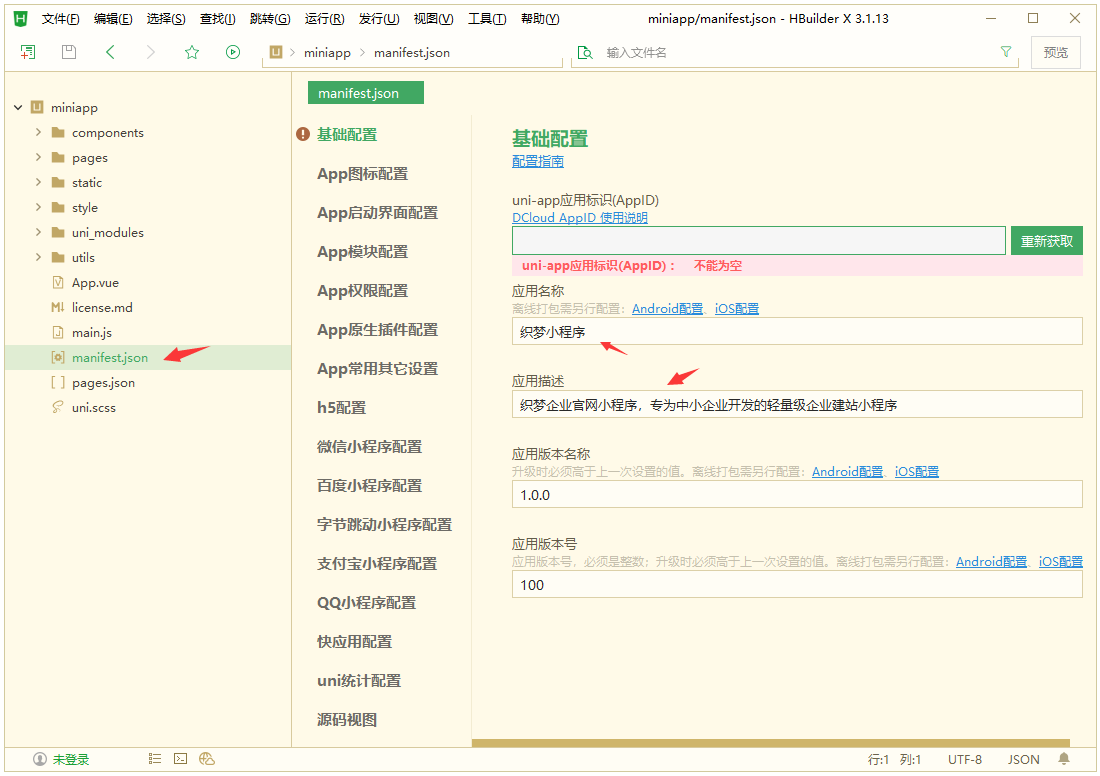Expand the uni_modules folder
1100x776 pixels.
point(38,233)
